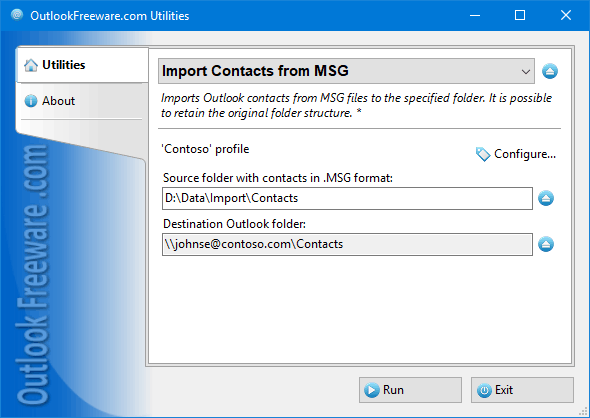The width and height of the screenshot is (590, 418).
Task: Click the Source folder label
Action: pyautogui.click(x=278, y=178)
